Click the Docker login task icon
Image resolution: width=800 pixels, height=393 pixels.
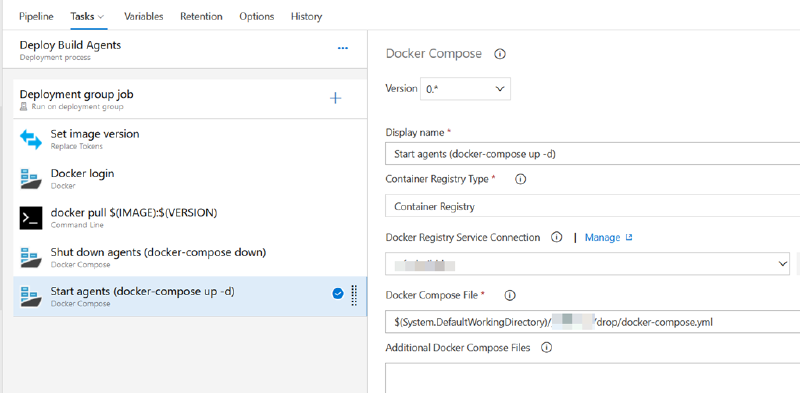(x=31, y=179)
